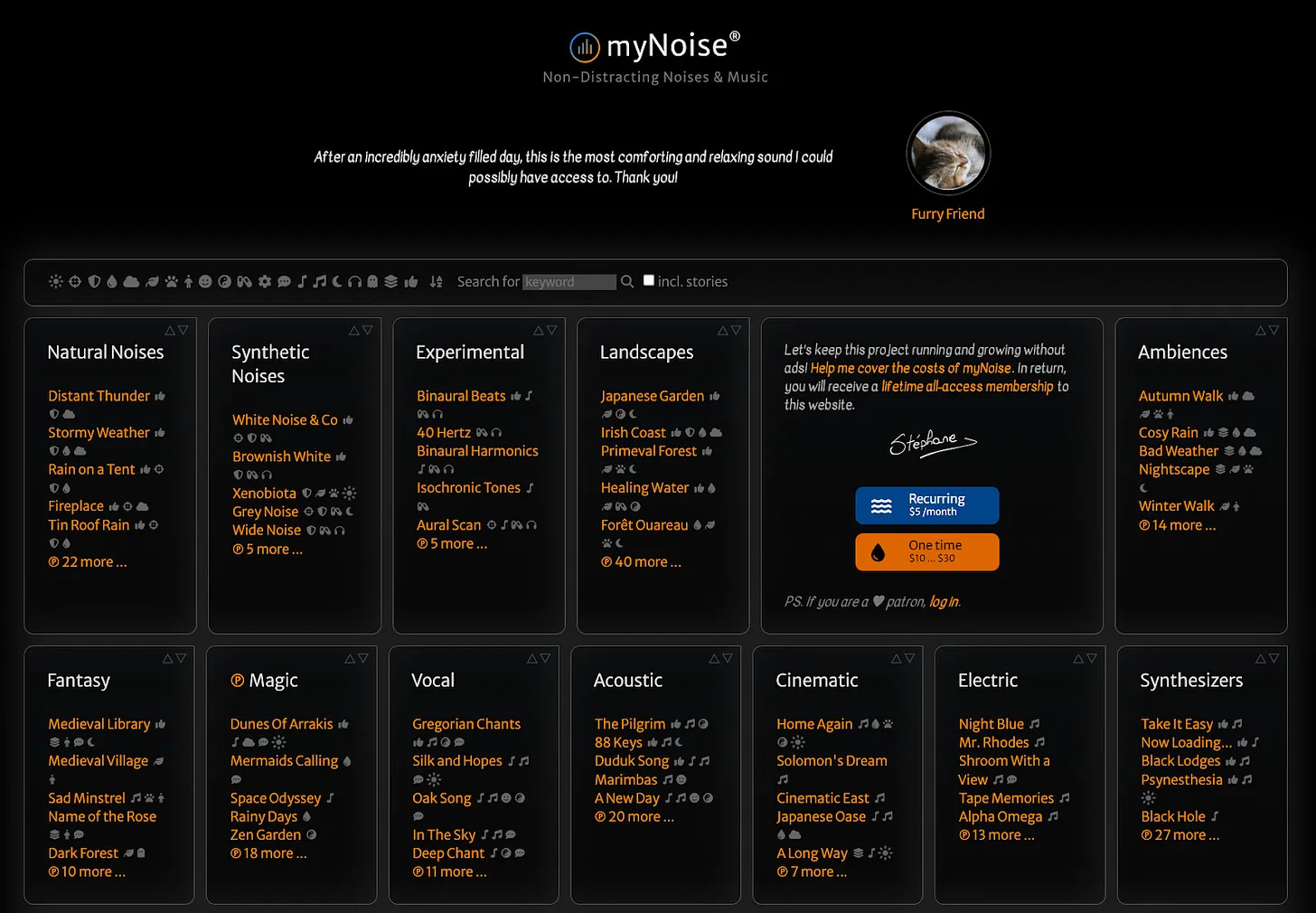Image resolution: width=1316 pixels, height=913 pixels.
Task: Enable the incl. stories checkbox
Action: tap(648, 280)
